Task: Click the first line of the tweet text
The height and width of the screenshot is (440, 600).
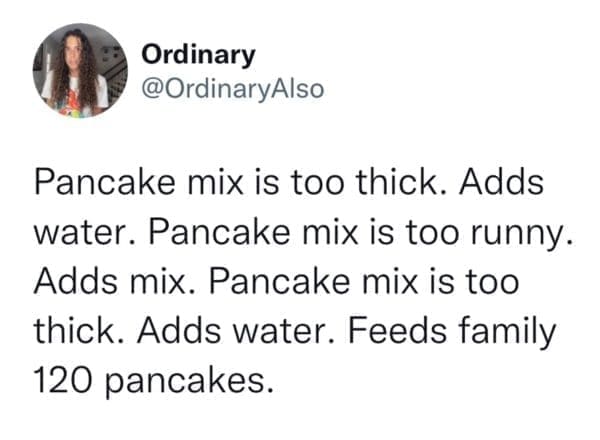Action: (x=288, y=188)
